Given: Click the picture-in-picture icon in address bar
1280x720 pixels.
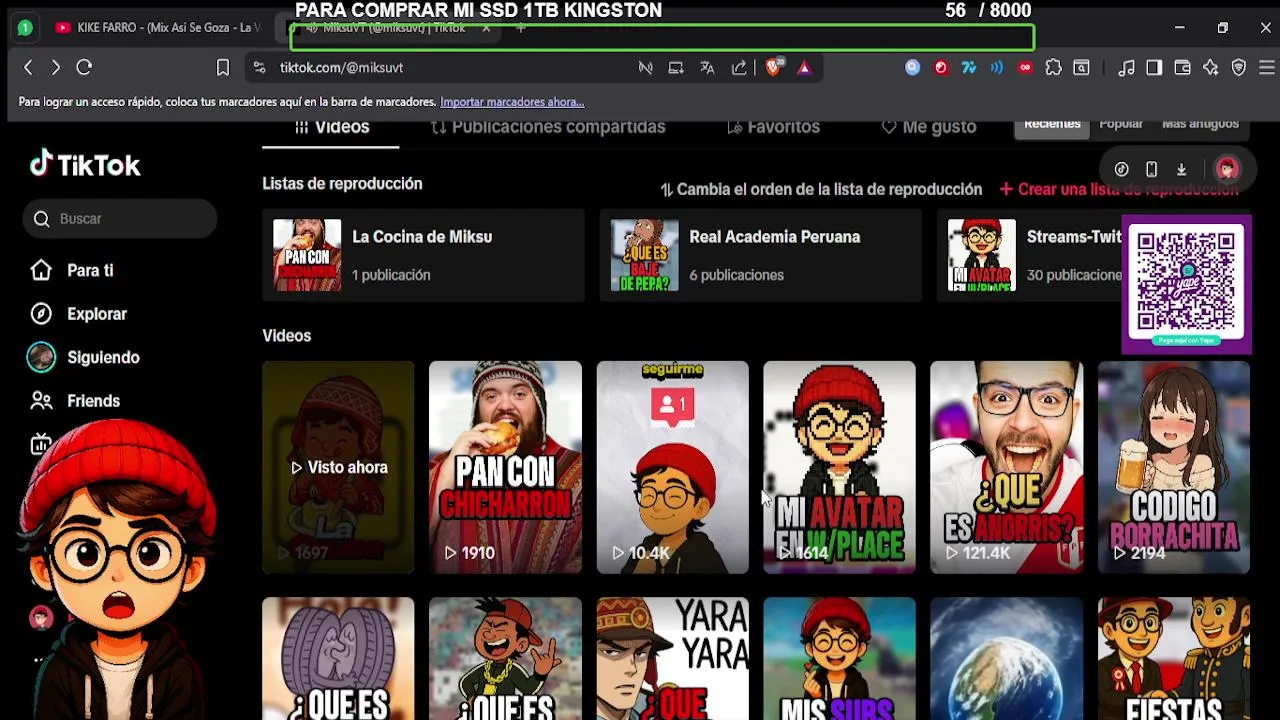Looking at the screenshot, I should 676,67.
